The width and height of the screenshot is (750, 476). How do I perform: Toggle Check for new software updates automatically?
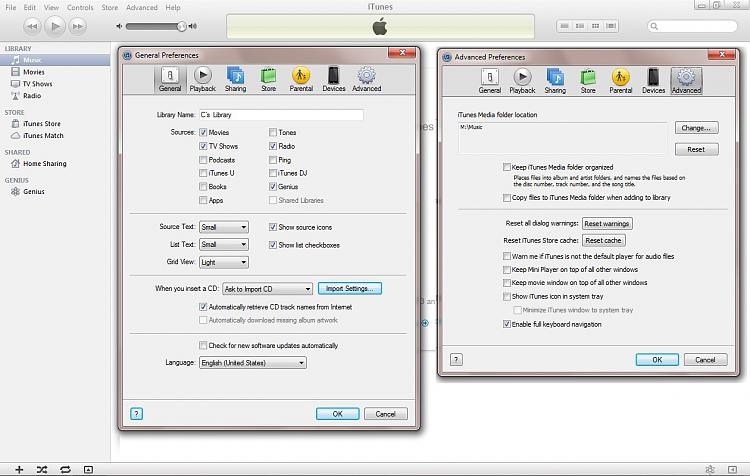coord(203,345)
